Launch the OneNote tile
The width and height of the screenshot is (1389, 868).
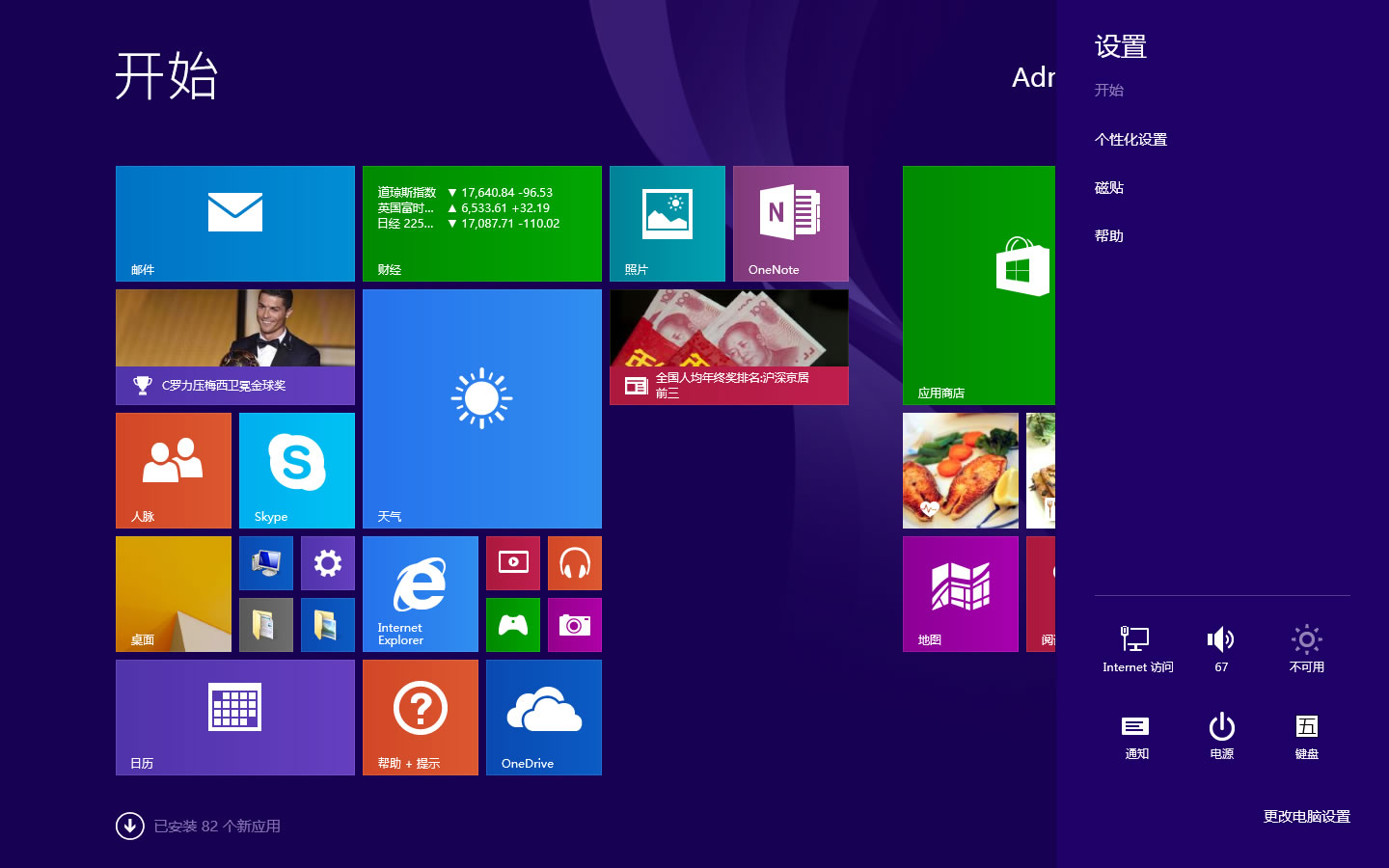coord(791,224)
